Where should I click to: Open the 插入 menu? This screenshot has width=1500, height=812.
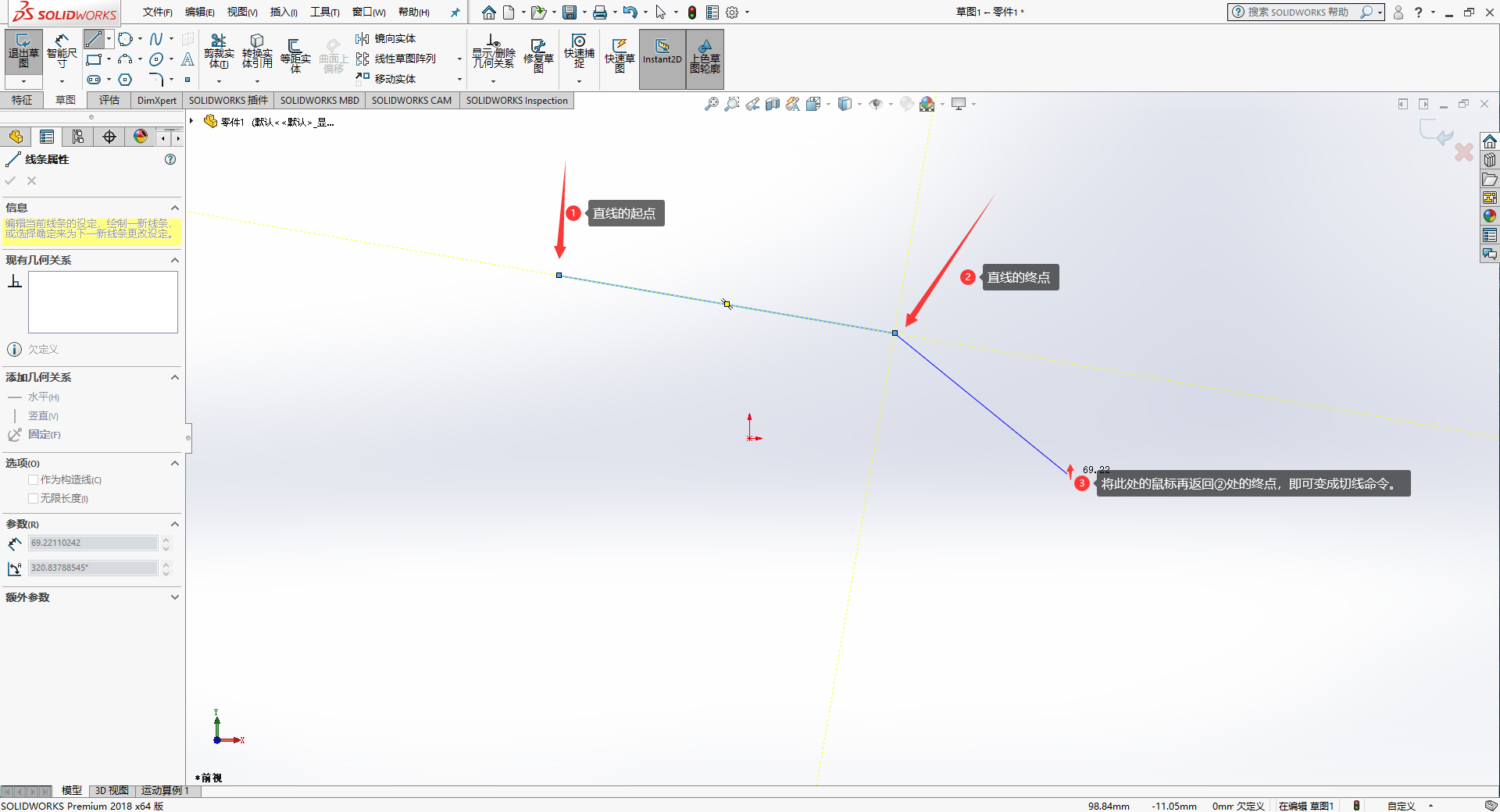pos(284,12)
